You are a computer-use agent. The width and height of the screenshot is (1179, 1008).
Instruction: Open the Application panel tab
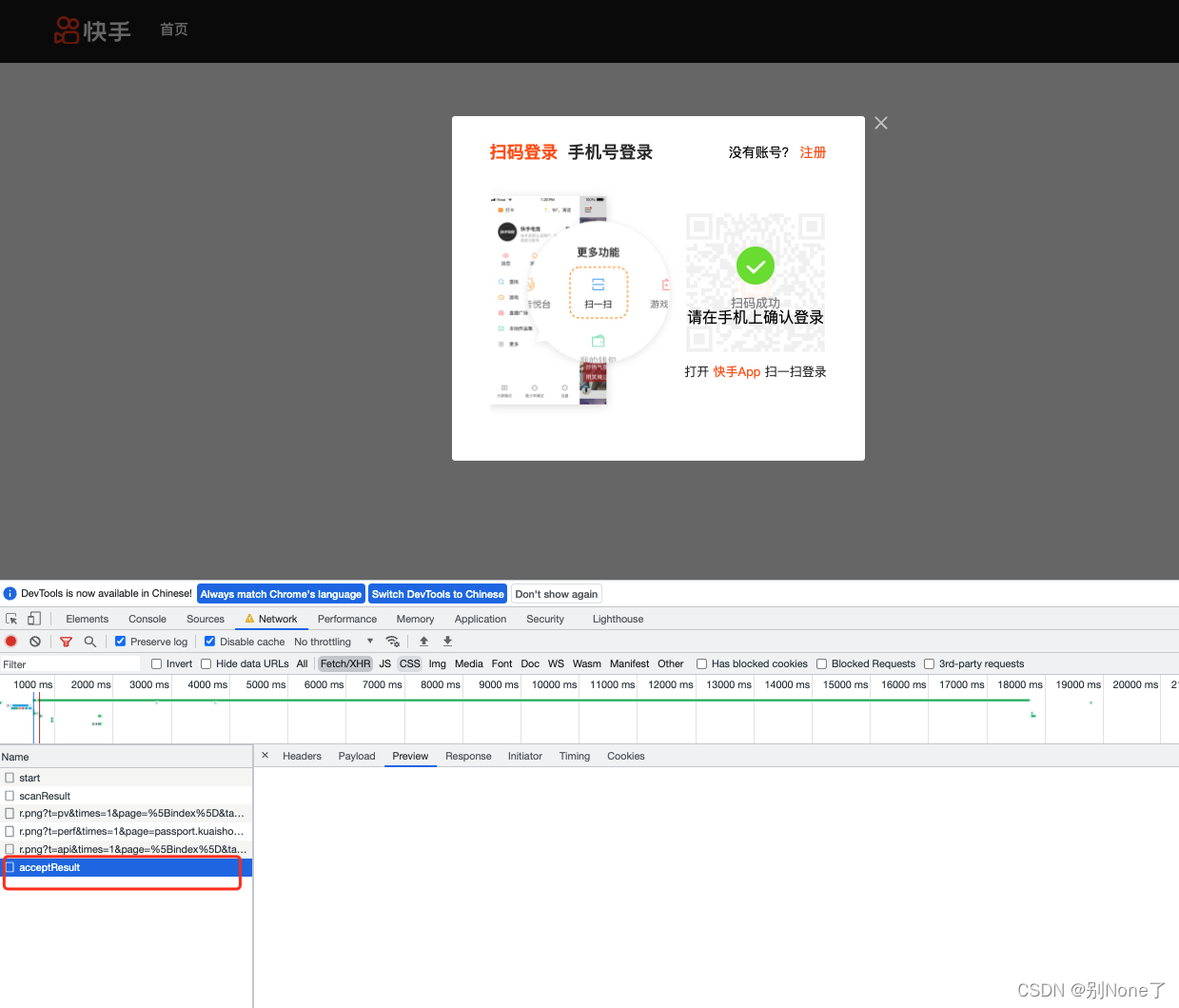[x=481, y=619]
